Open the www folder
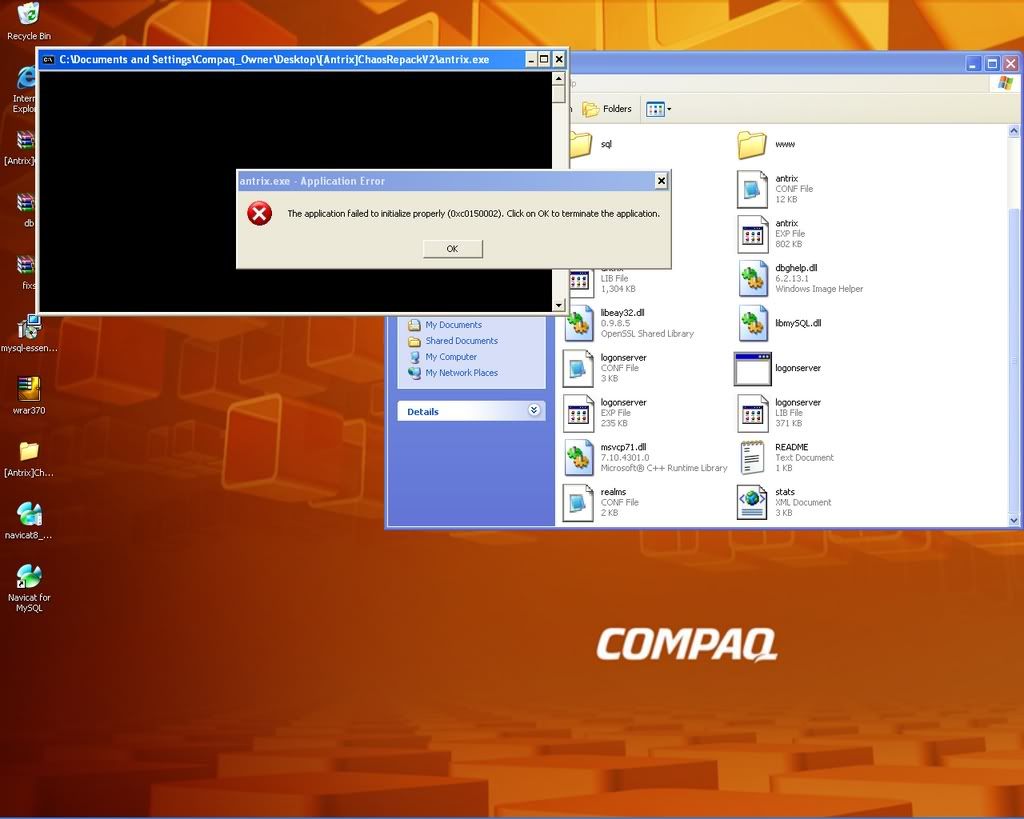The image size is (1024, 819). click(752, 145)
